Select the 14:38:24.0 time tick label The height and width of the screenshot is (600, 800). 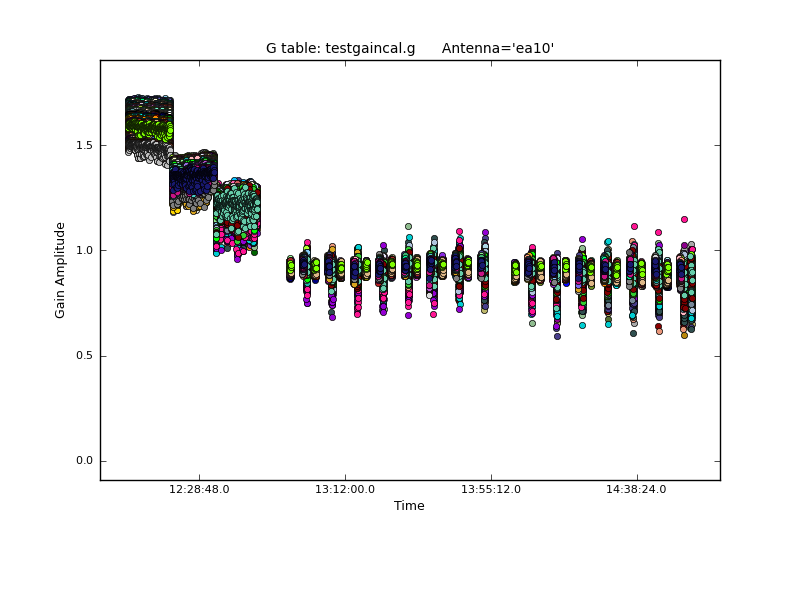[637, 490]
